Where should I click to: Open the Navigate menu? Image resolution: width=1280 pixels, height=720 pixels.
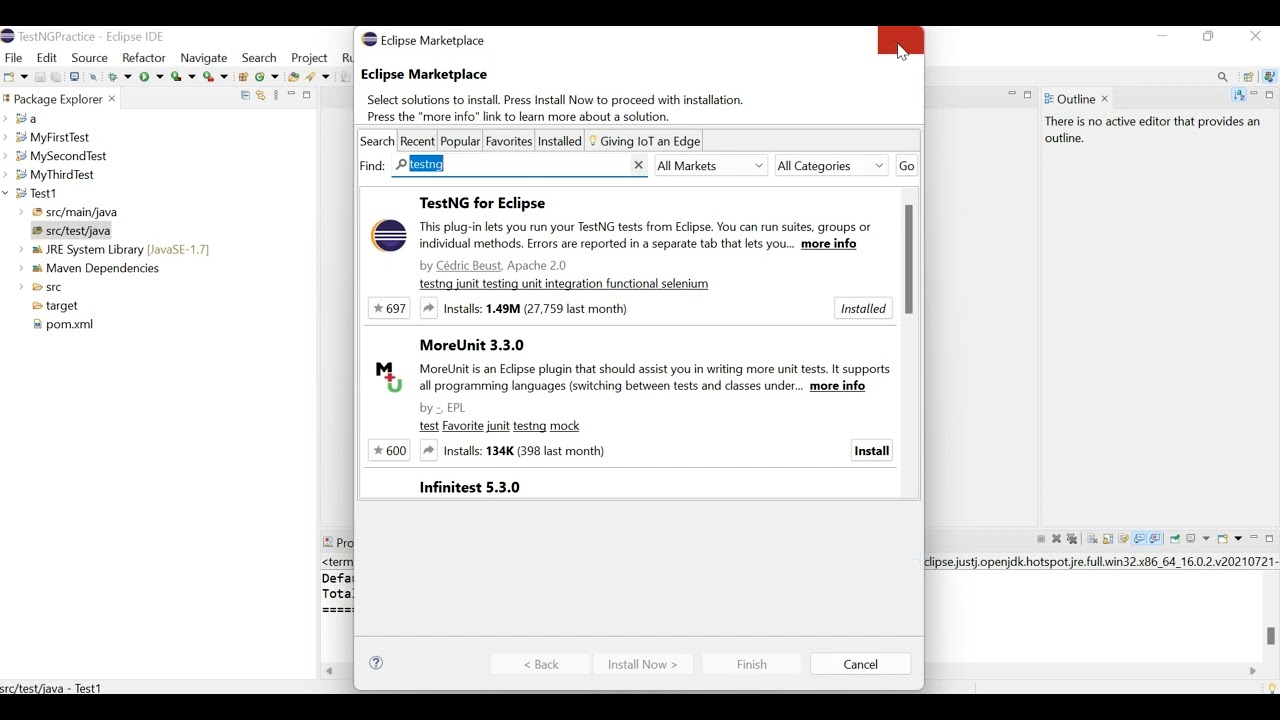[x=204, y=58]
